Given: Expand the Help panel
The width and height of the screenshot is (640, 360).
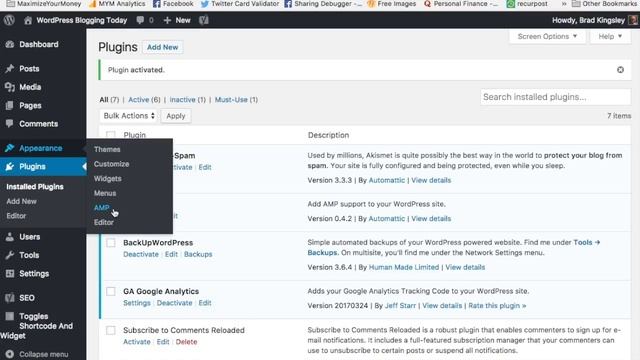Looking at the screenshot, I should [x=610, y=36].
